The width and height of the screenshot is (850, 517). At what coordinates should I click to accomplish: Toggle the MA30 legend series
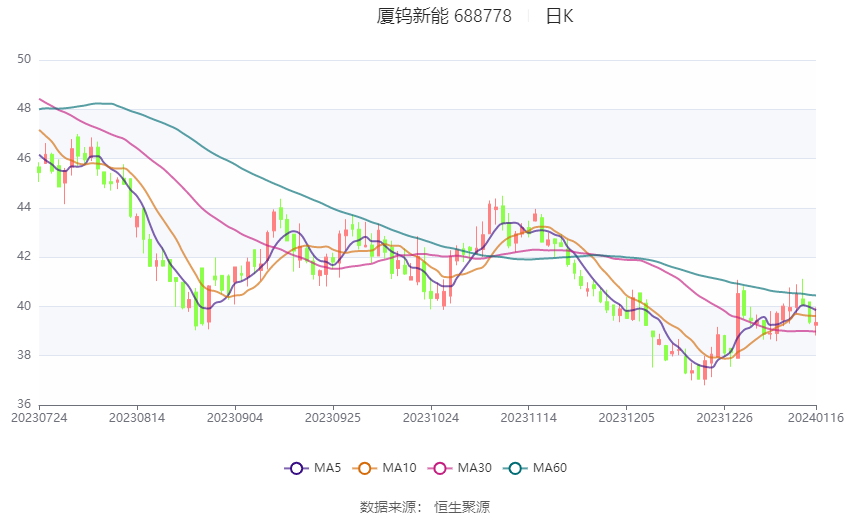pos(460,468)
